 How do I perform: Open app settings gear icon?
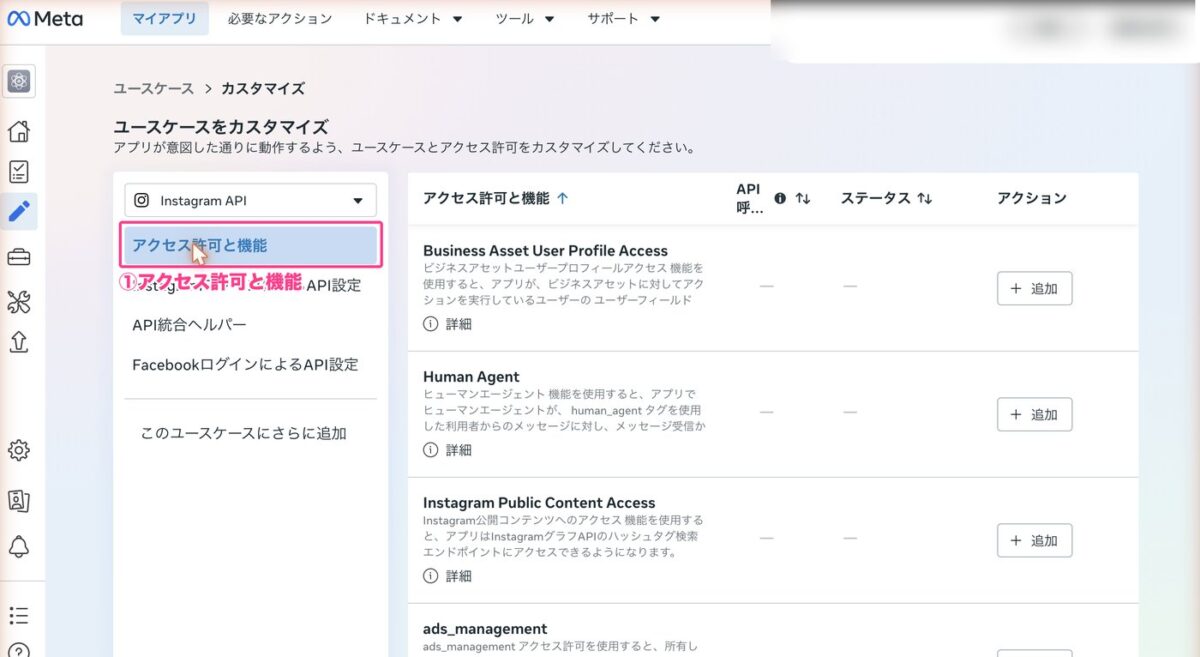click(19, 450)
